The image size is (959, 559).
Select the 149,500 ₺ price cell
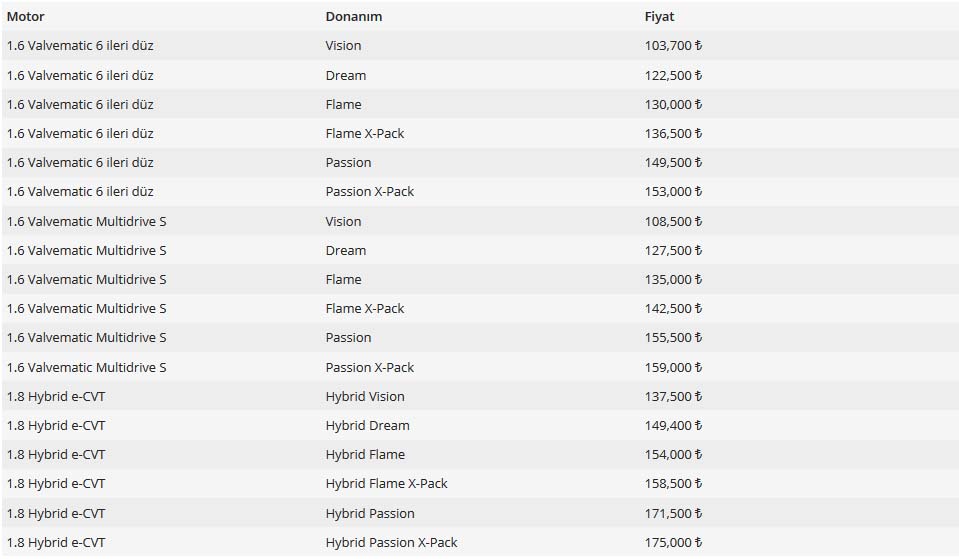point(673,162)
